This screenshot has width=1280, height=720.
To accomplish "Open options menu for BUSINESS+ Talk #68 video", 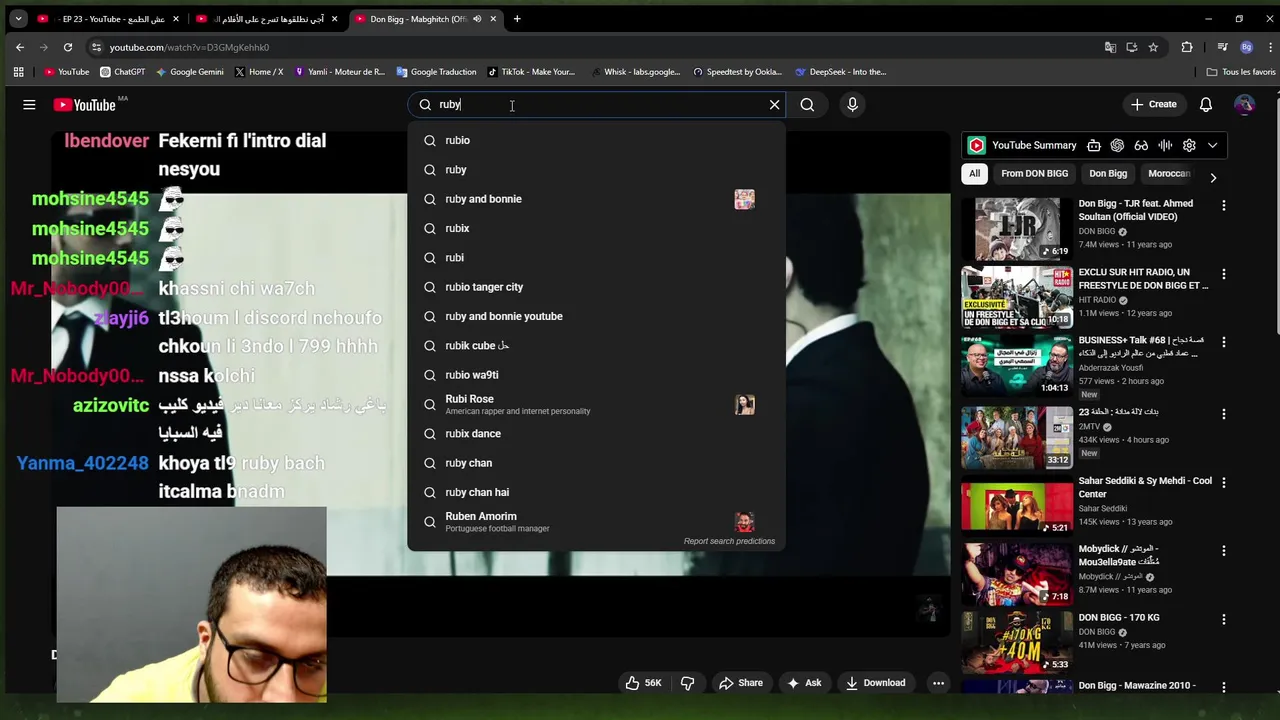I will [1224, 343].
